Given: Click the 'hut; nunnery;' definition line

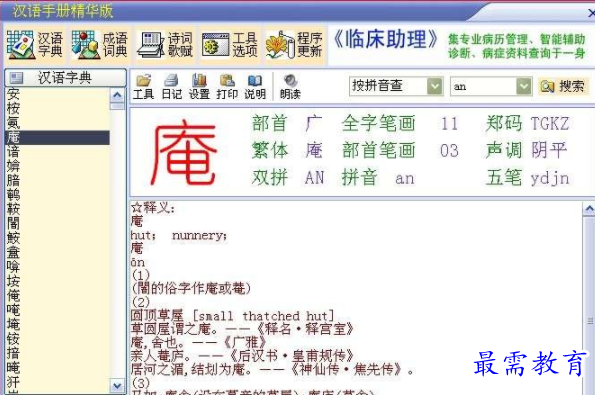Looking at the screenshot, I should pyautogui.click(x=179, y=236).
